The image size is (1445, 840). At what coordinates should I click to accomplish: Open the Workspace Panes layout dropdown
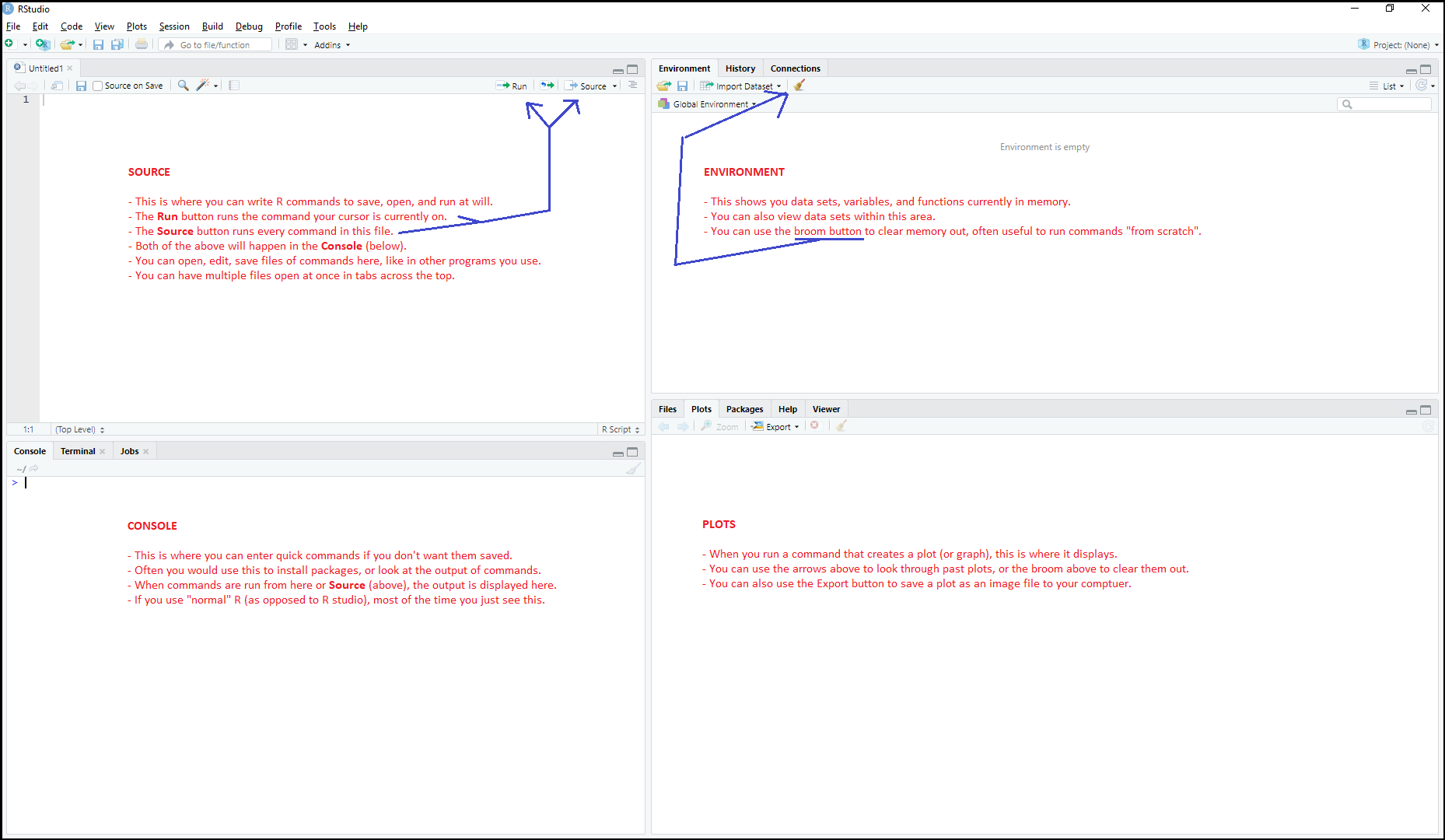click(296, 44)
